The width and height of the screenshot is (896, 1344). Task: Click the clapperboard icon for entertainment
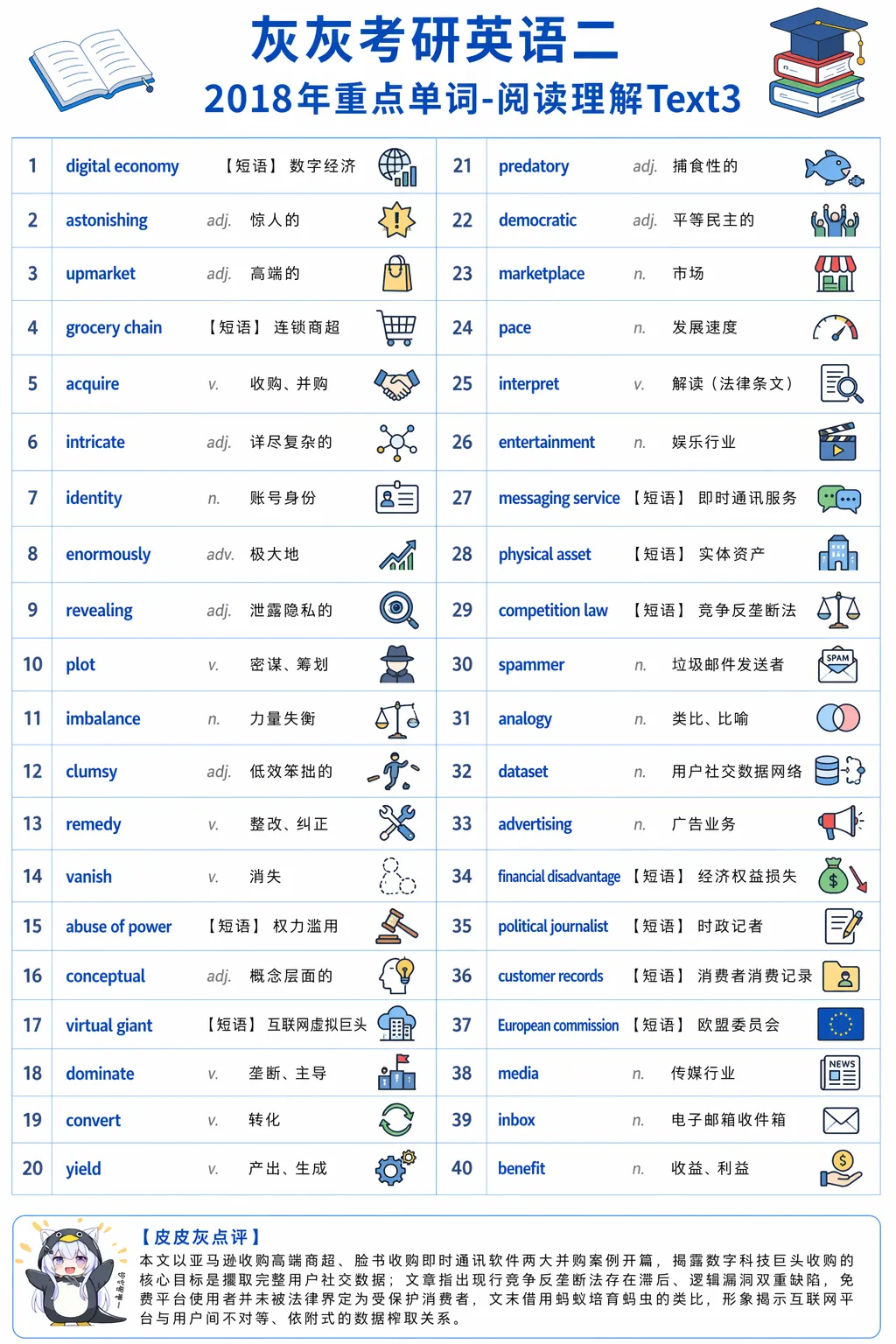click(837, 442)
